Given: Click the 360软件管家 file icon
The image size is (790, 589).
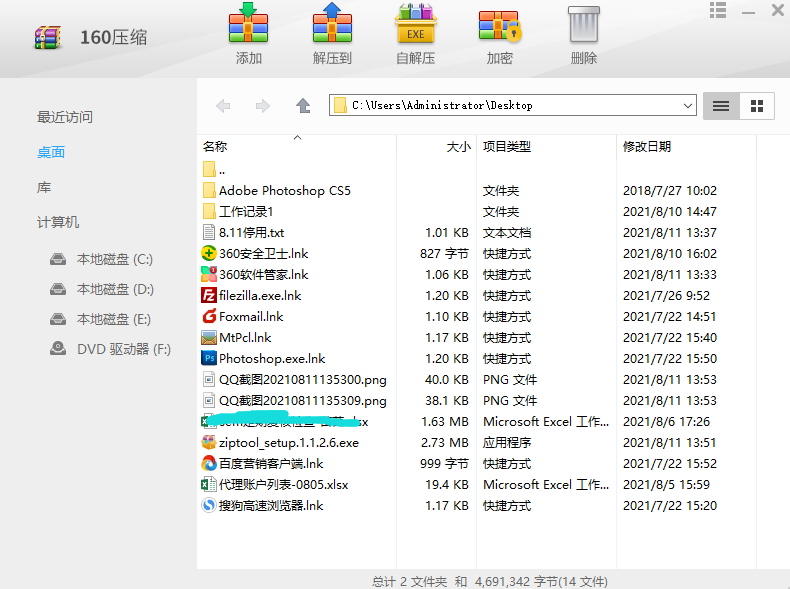Looking at the screenshot, I should point(209,274).
